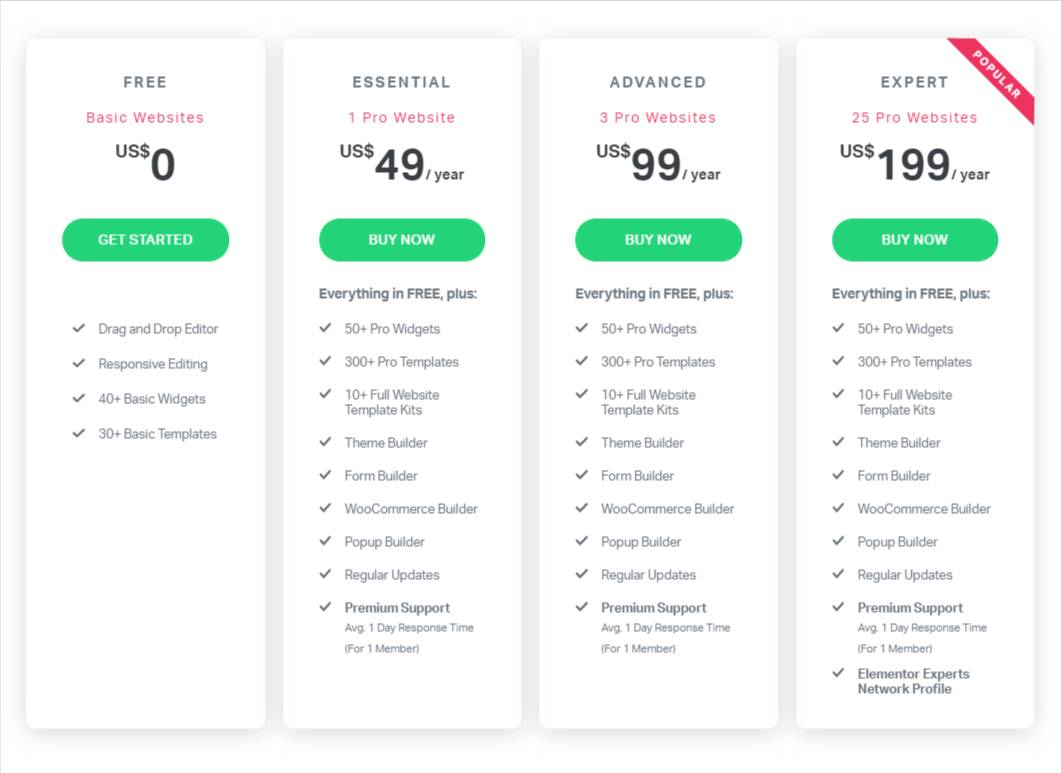The image size is (1061, 773).
Task: Click checkmark beside Expert's Theme Builder
Action: 838,442
